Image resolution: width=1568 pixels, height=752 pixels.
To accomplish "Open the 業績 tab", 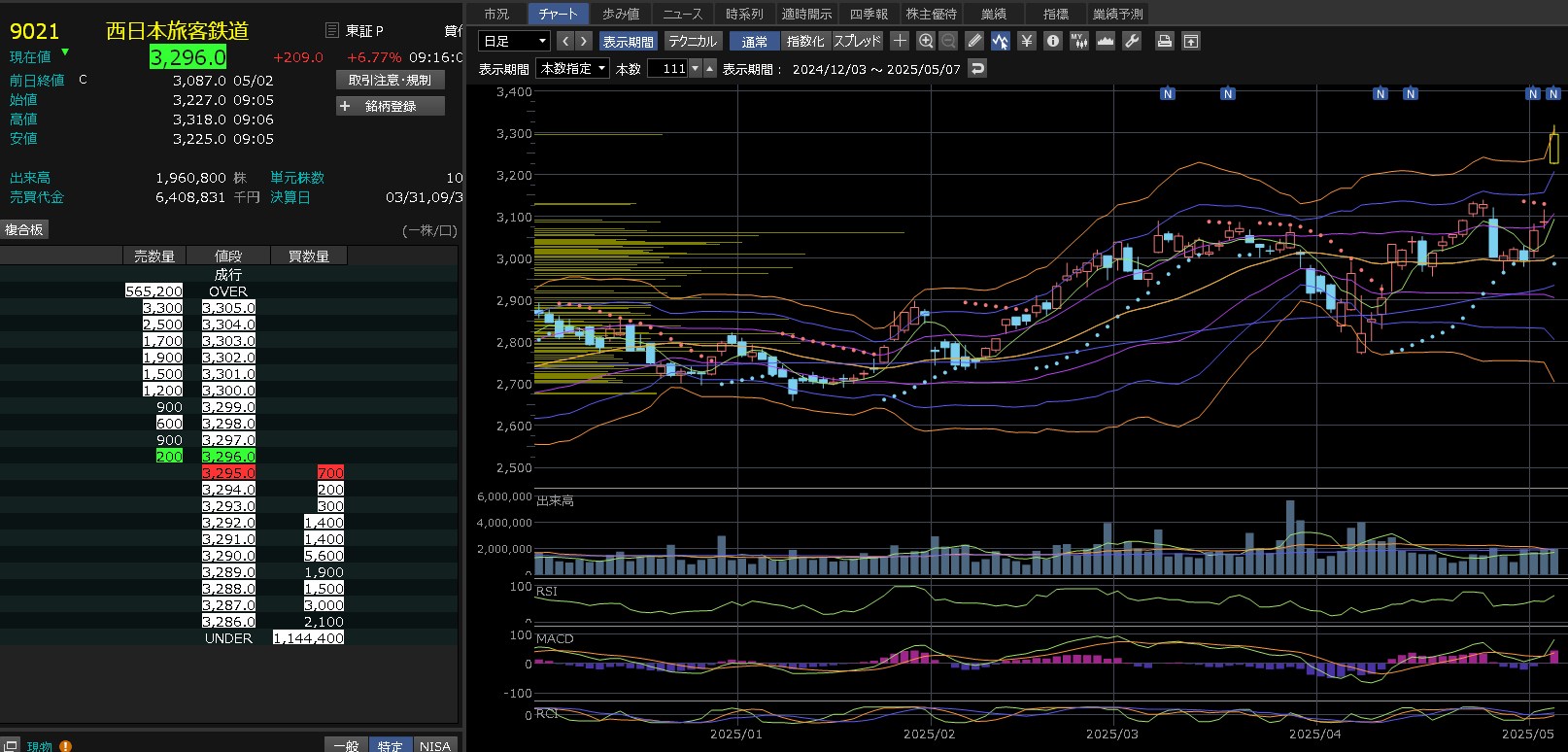I will pos(994,14).
